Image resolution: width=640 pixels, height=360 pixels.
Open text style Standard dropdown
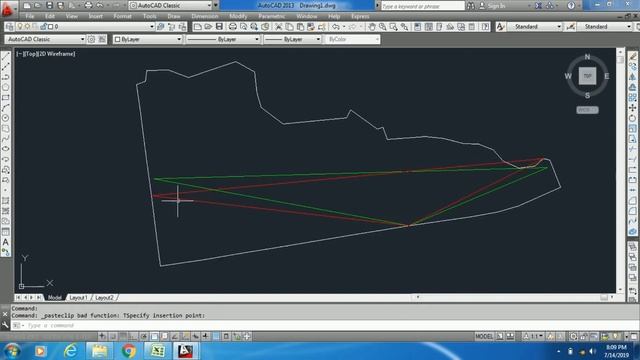tap(559, 27)
